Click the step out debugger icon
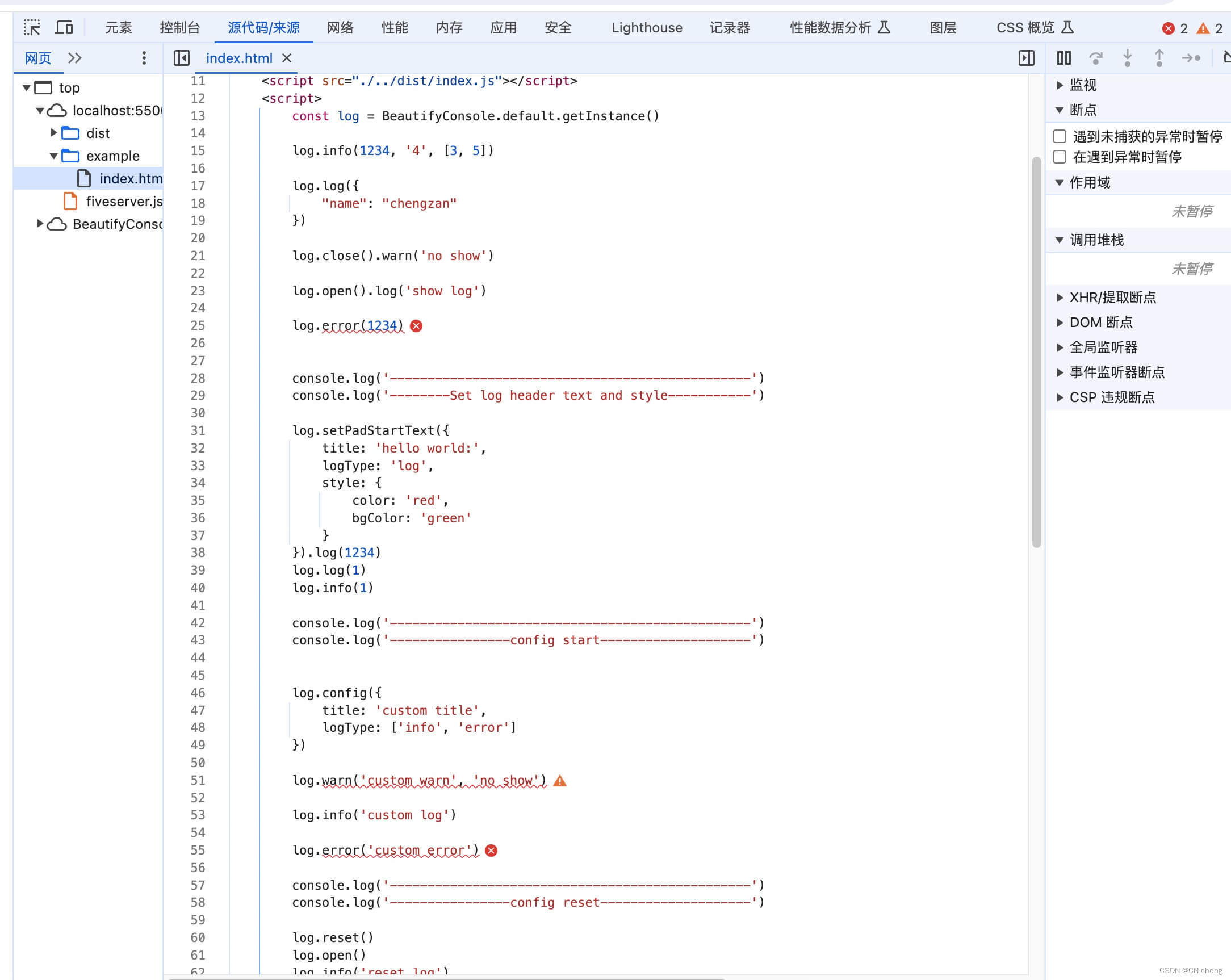 (1159, 58)
